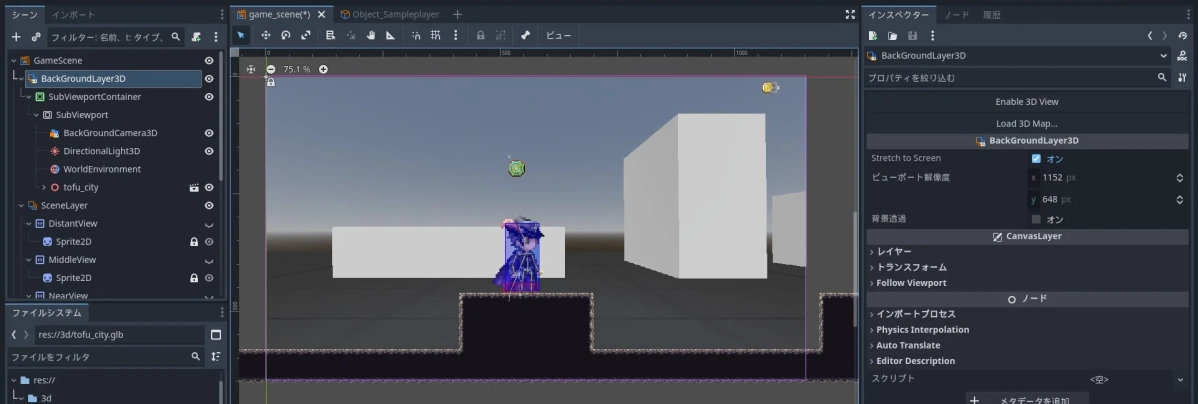1198x404 pixels.
Task: Uncheck the Stretch to Screen checkbox
Action: [x=1036, y=159]
